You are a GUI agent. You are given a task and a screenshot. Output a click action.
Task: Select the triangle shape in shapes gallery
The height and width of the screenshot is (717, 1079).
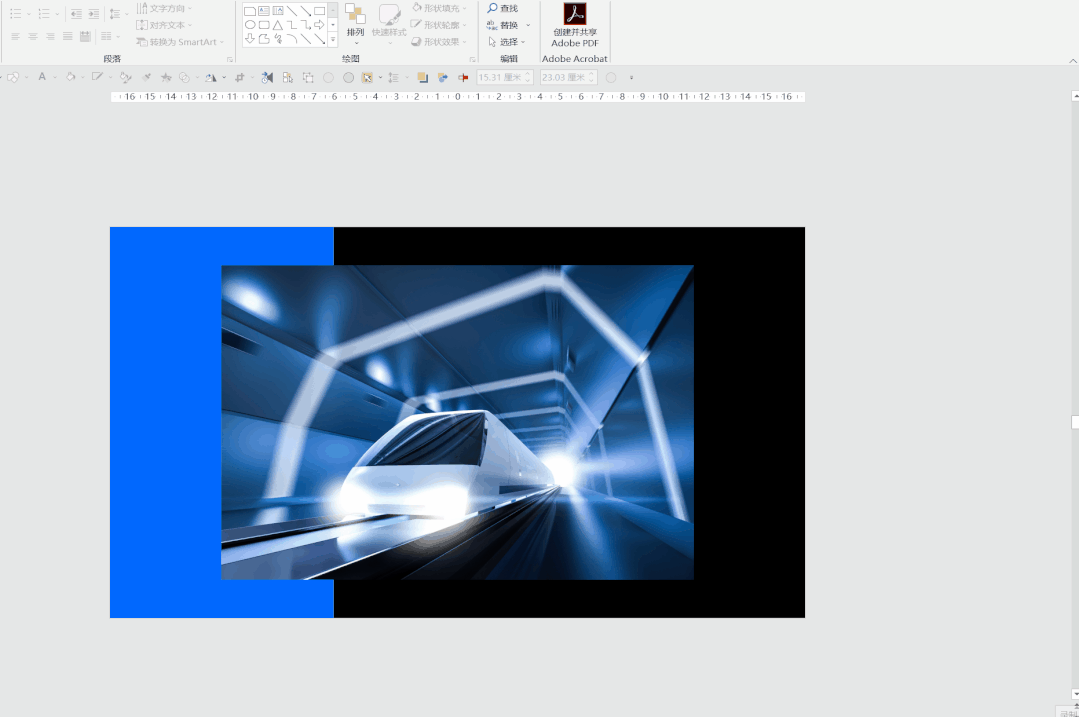[x=277, y=25]
